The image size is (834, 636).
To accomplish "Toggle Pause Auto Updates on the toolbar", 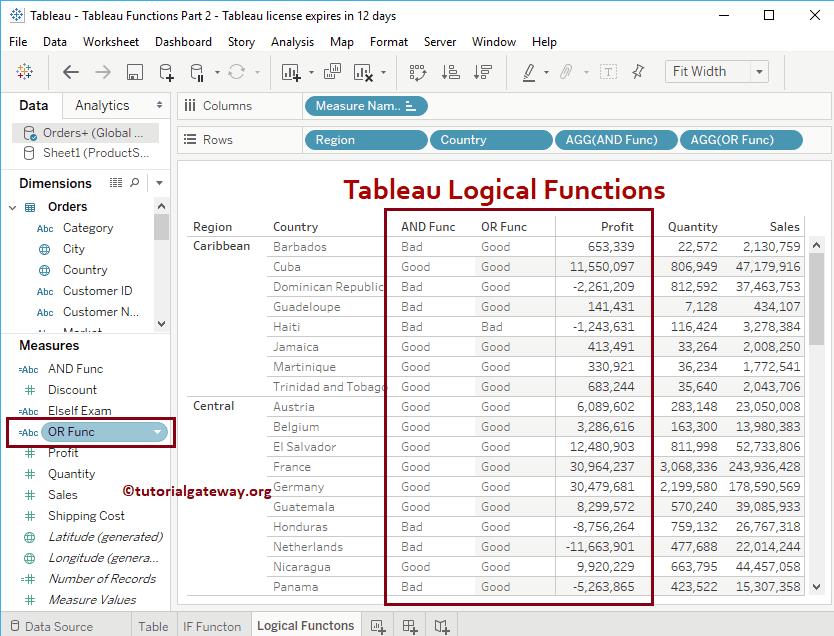I will (x=196, y=72).
